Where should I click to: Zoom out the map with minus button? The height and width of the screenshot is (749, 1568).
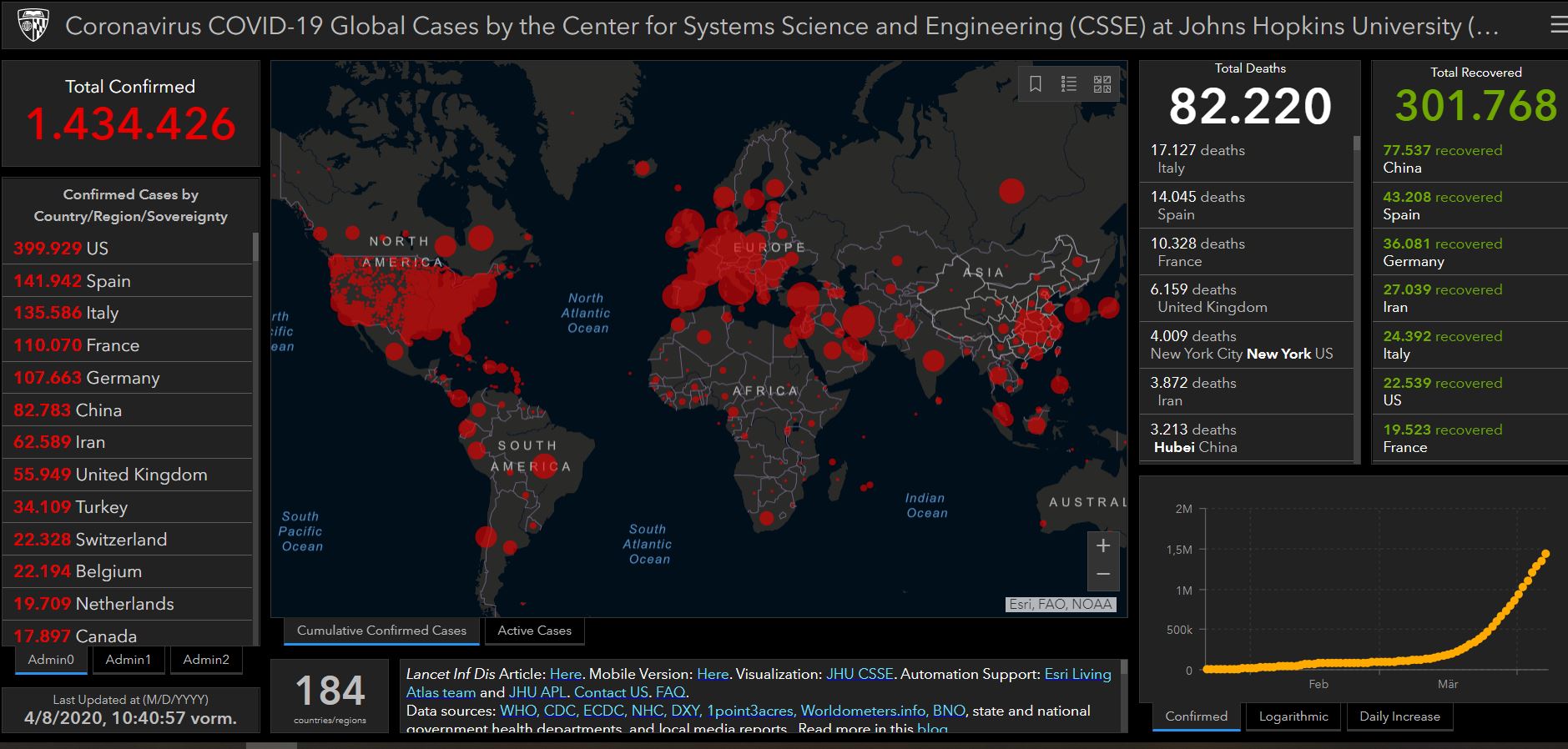point(1103,575)
